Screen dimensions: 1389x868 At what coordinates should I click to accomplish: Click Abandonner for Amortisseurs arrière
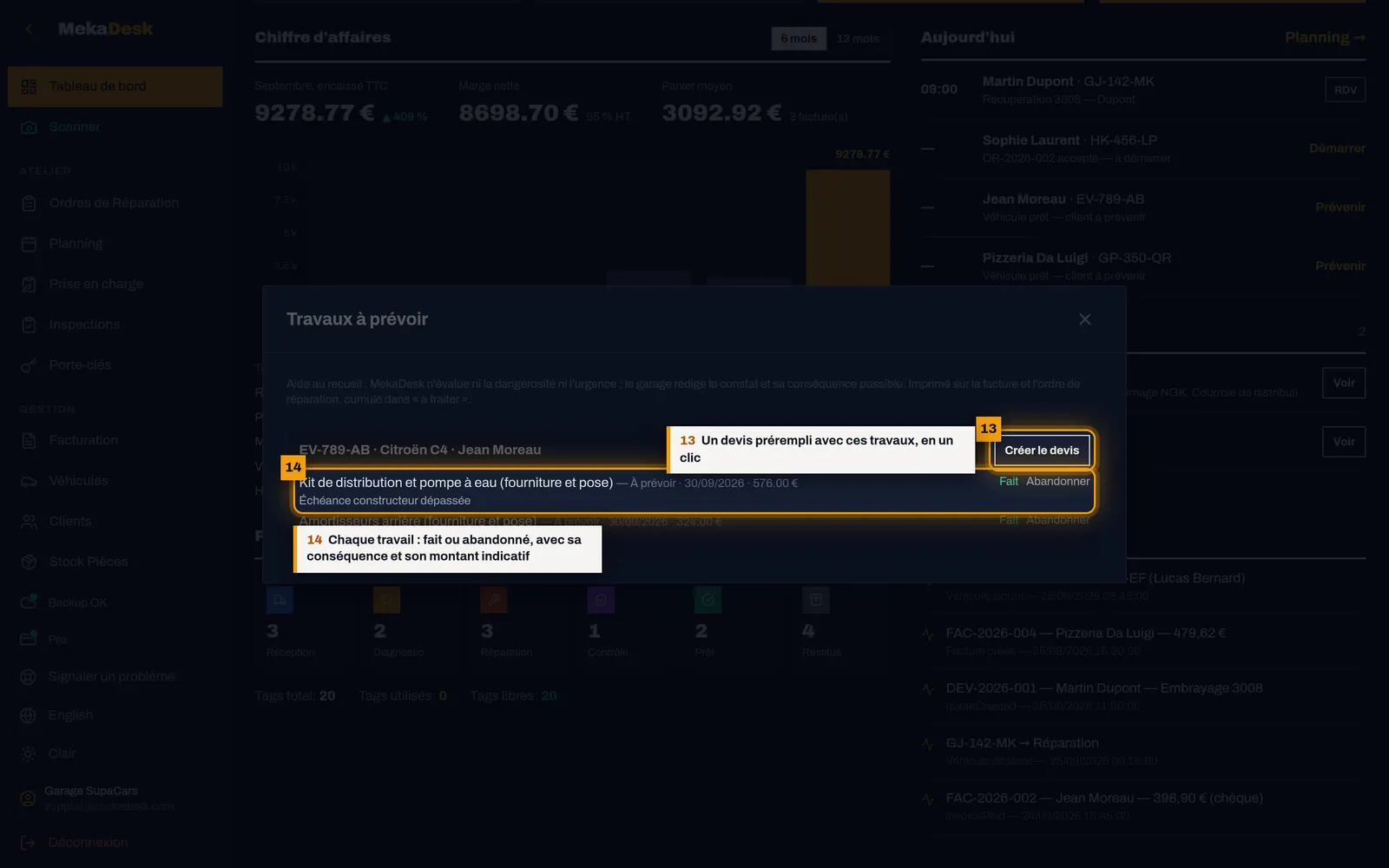(x=1057, y=520)
